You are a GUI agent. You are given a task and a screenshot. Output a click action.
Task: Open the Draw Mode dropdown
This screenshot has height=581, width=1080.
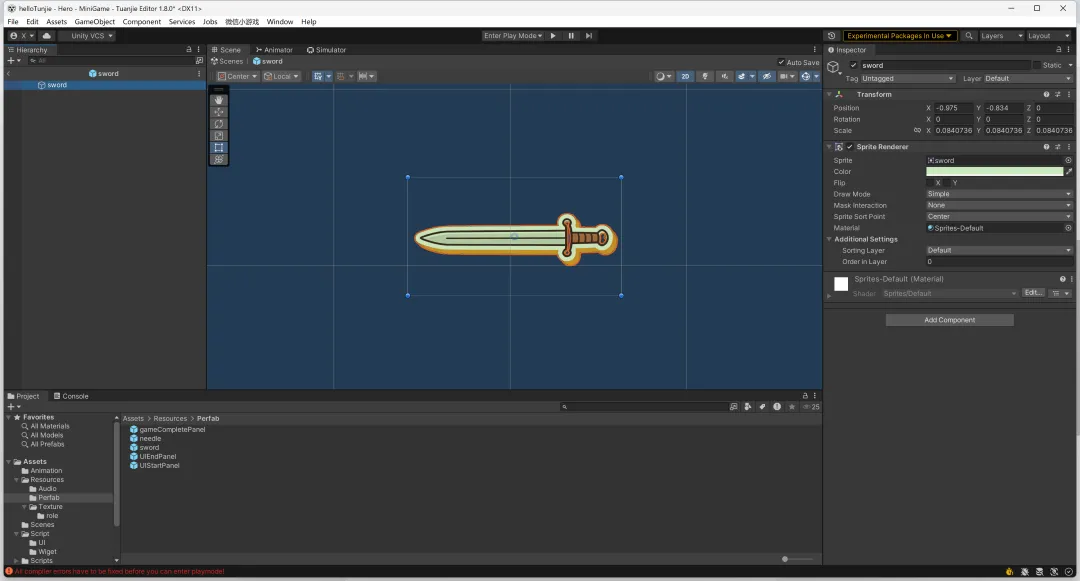[x=998, y=194]
